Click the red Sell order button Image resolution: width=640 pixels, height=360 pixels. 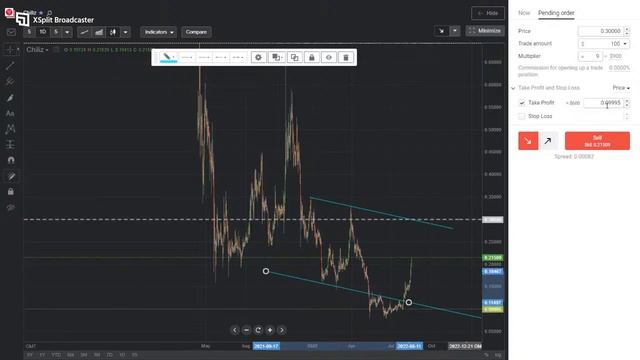point(597,141)
